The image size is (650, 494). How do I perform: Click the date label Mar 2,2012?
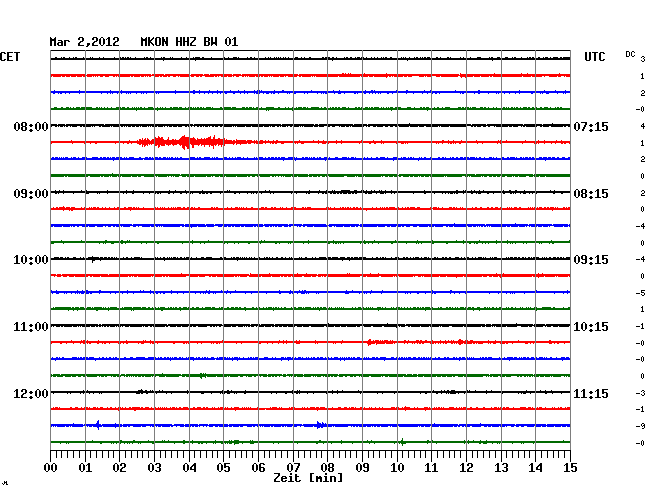pyautogui.click(x=85, y=42)
